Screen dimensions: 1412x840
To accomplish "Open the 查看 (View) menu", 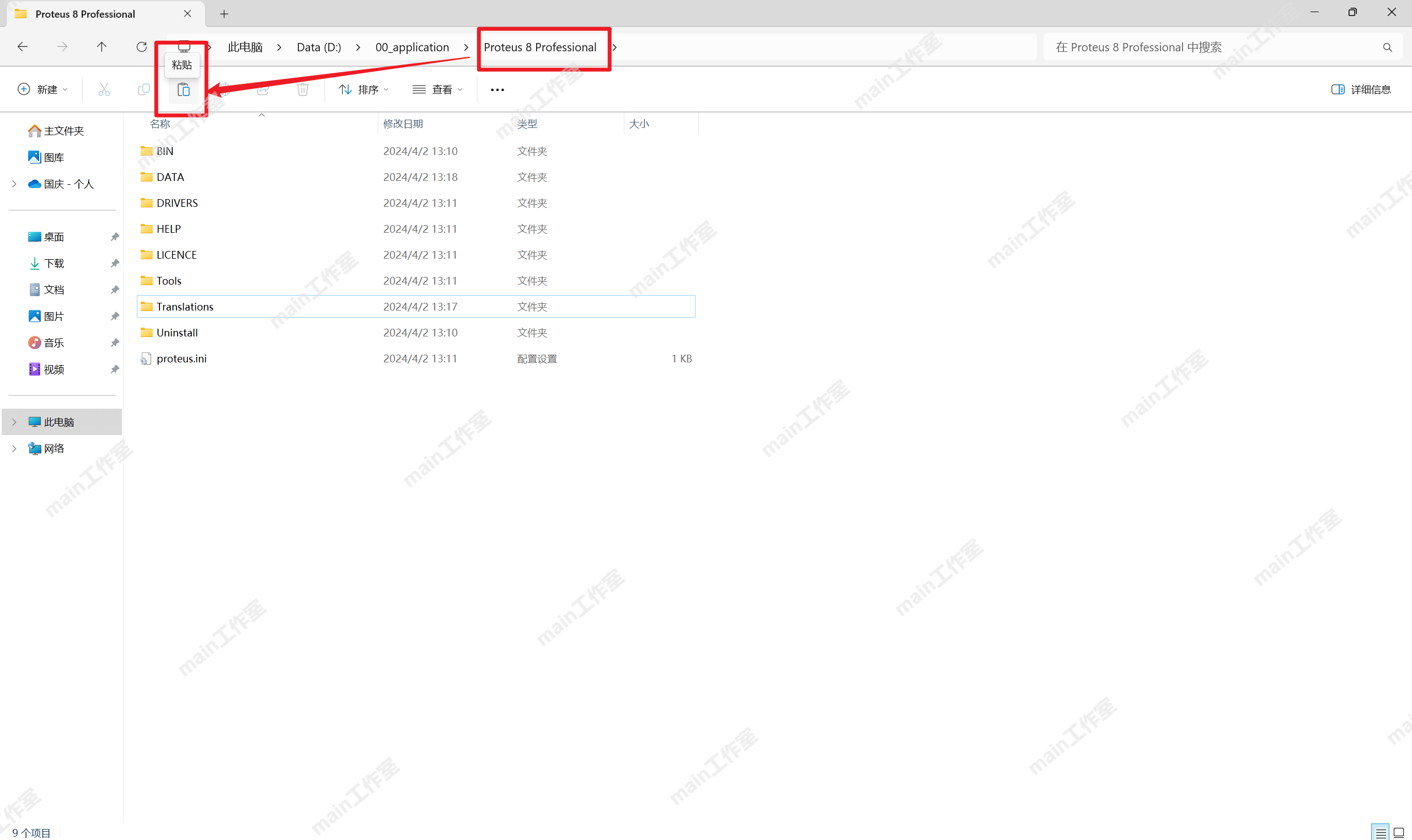I will coord(437,89).
